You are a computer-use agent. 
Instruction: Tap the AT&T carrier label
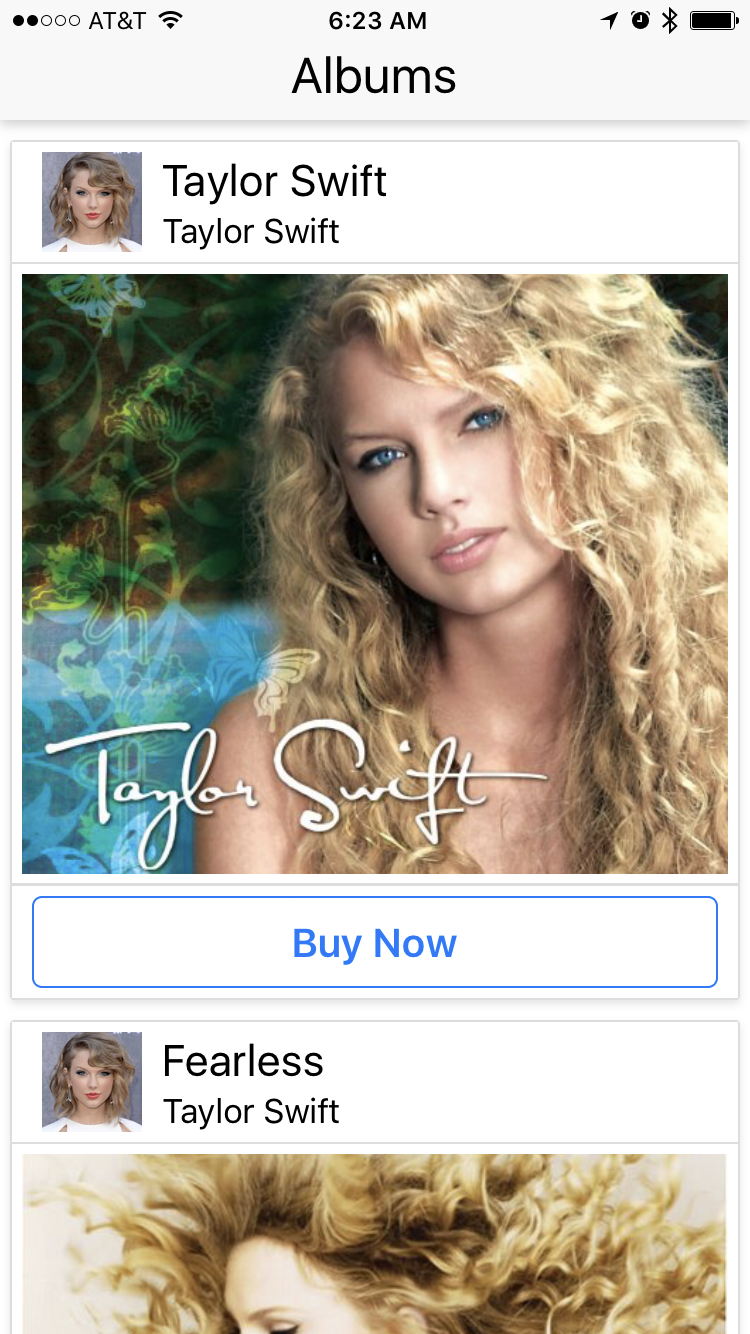[x=117, y=20]
